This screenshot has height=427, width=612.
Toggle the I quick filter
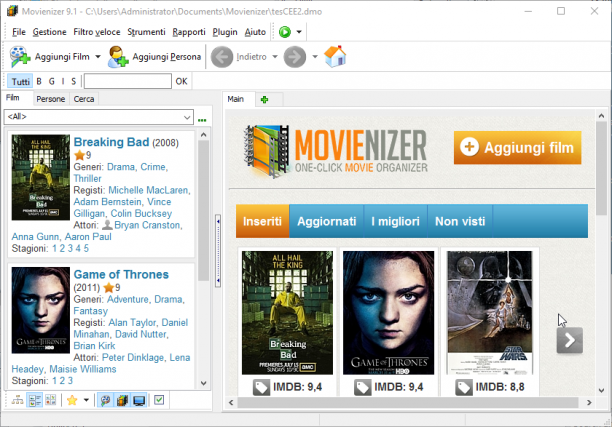coord(63,82)
